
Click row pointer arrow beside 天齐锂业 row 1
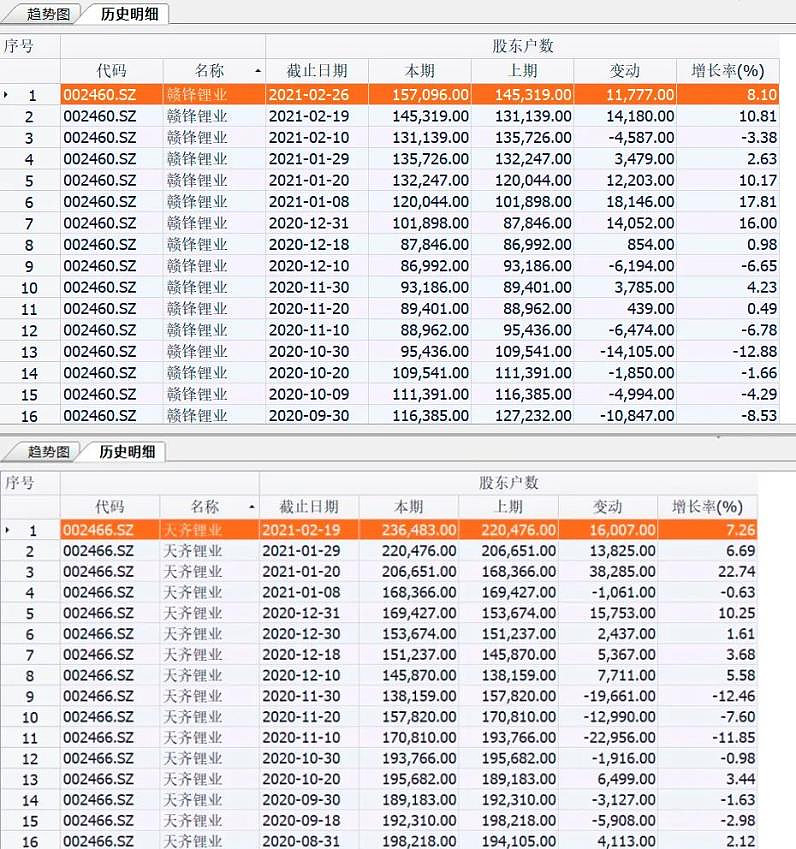coord(7,530)
